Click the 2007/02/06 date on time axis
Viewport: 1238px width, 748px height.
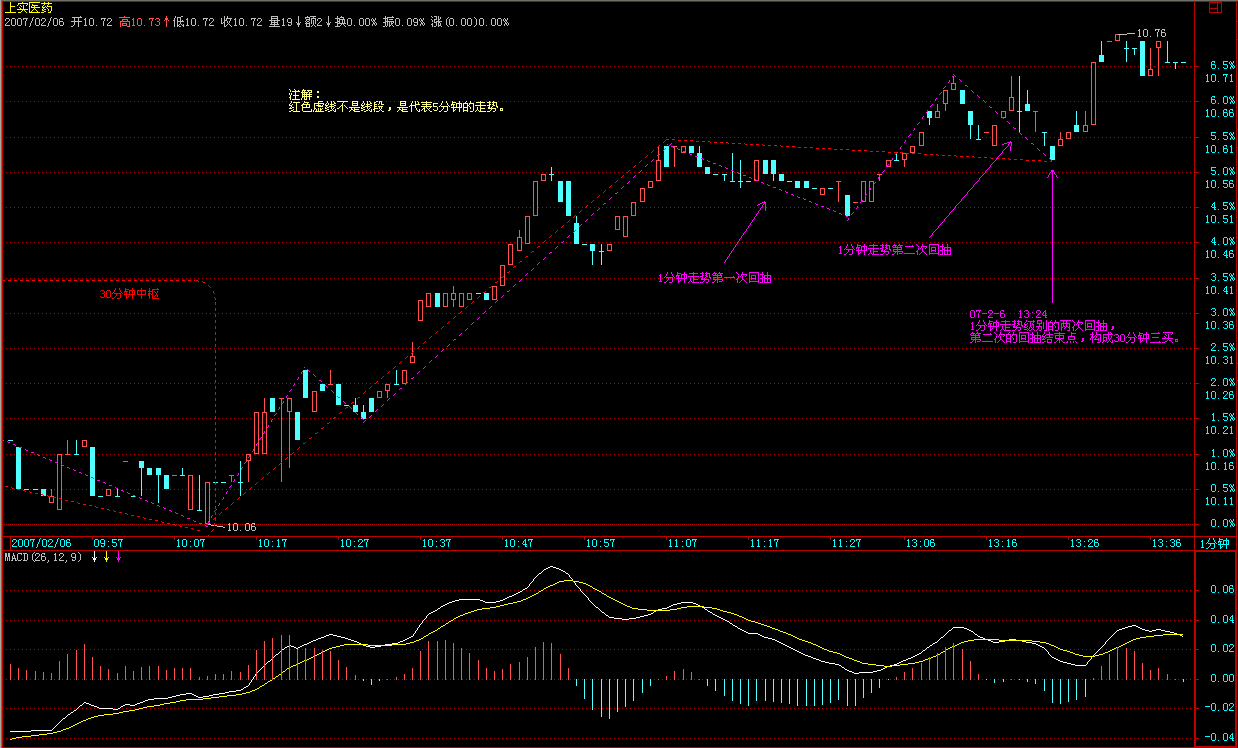pyautogui.click(x=41, y=543)
